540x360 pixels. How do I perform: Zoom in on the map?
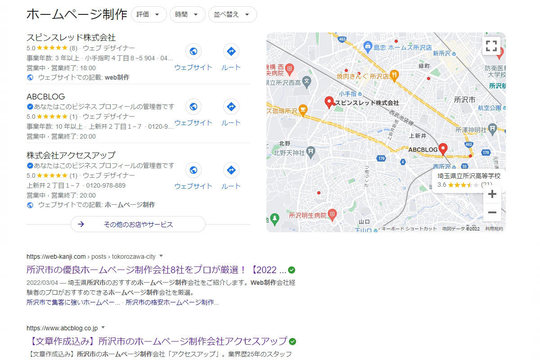click(492, 194)
